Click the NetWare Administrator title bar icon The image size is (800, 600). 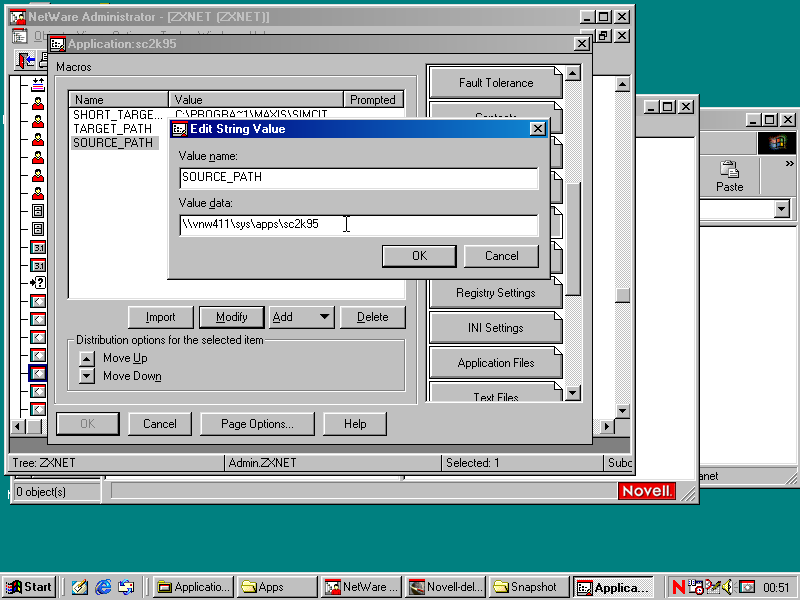pyautogui.click(x=18, y=17)
